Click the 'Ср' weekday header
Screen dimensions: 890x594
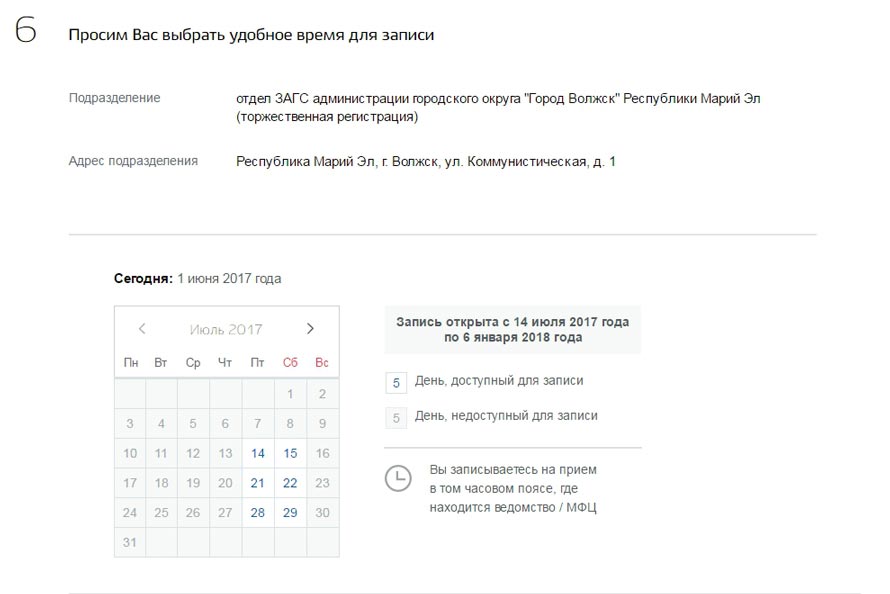(193, 363)
